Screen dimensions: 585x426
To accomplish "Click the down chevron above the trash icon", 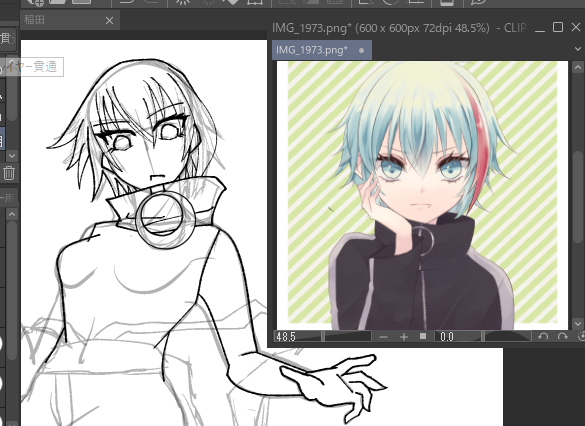I will coord(12,155).
